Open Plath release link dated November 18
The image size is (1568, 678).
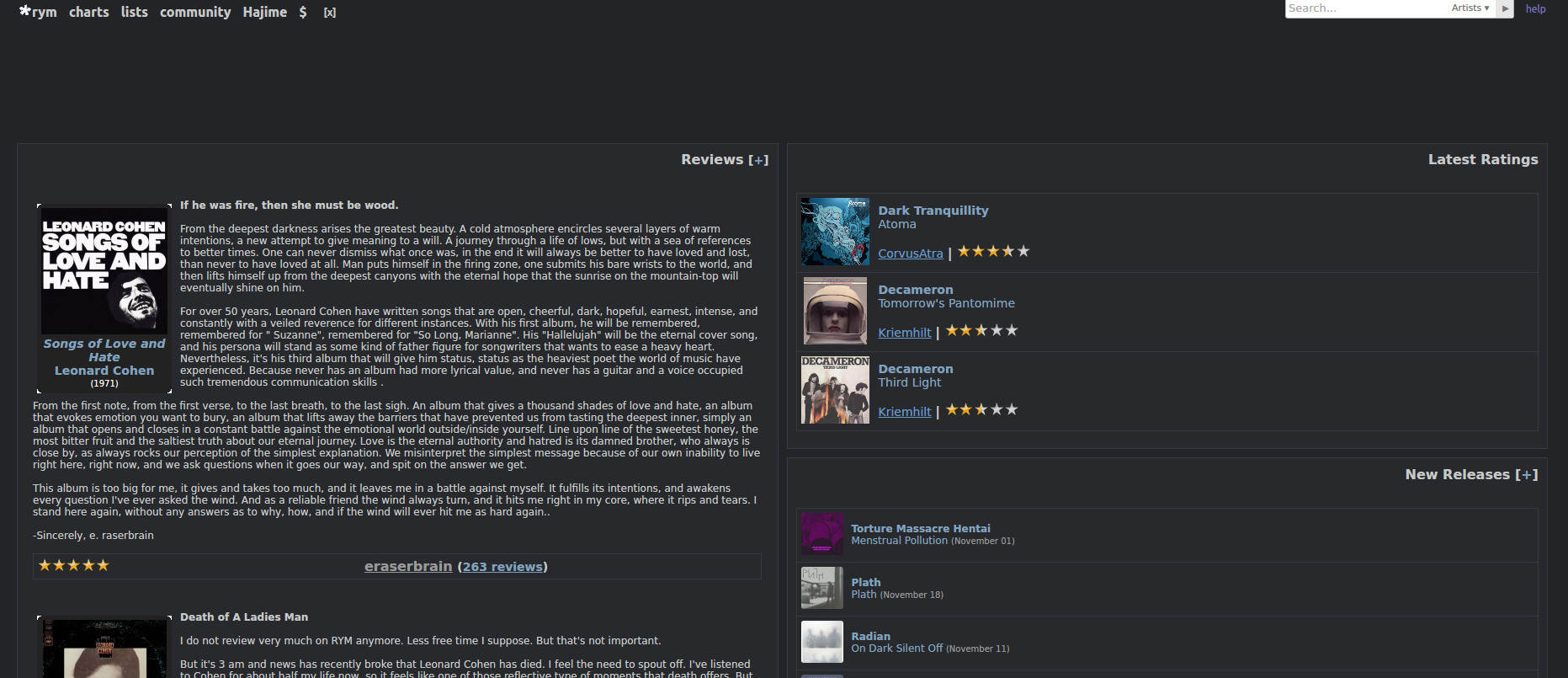coord(864,595)
